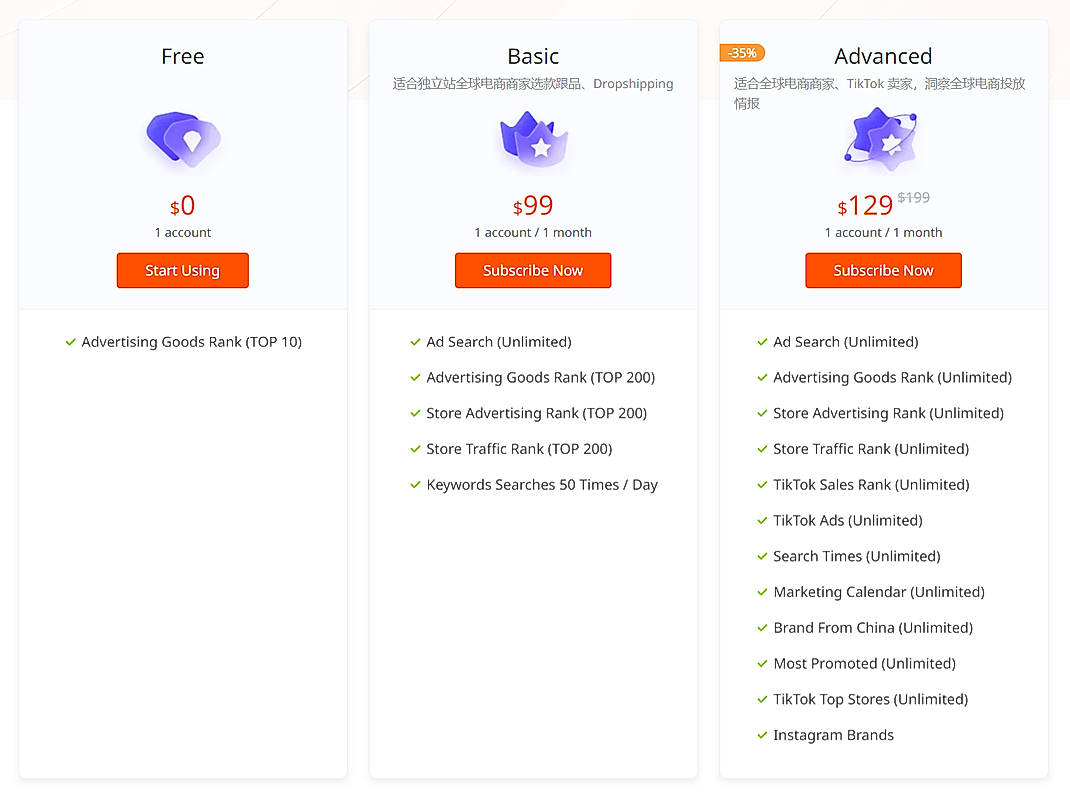Click the Free plan diamond icon
This screenshot has width=1070, height=797.
point(182,141)
